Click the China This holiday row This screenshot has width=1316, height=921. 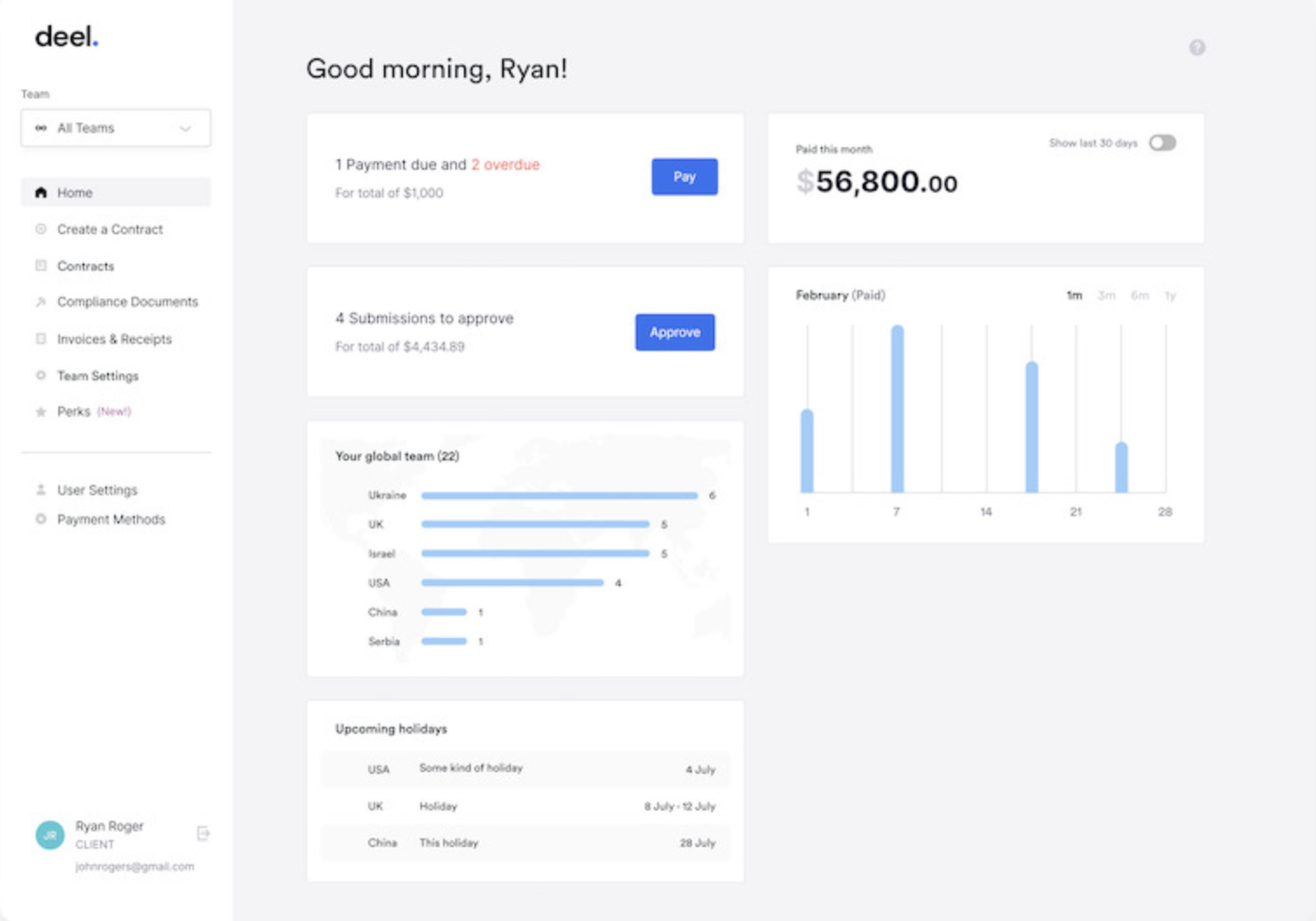click(526, 843)
